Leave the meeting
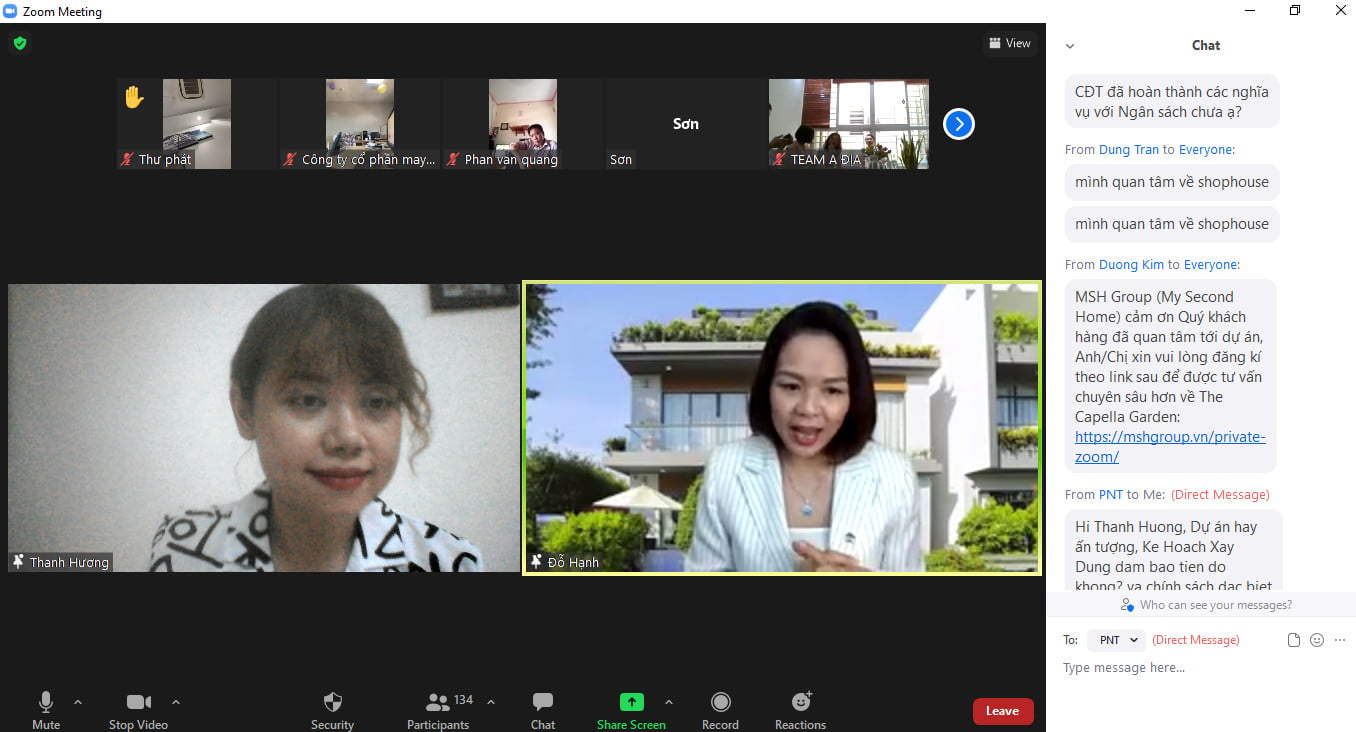The width and height of the screenshot is (1356, 732). (1003, 711)
